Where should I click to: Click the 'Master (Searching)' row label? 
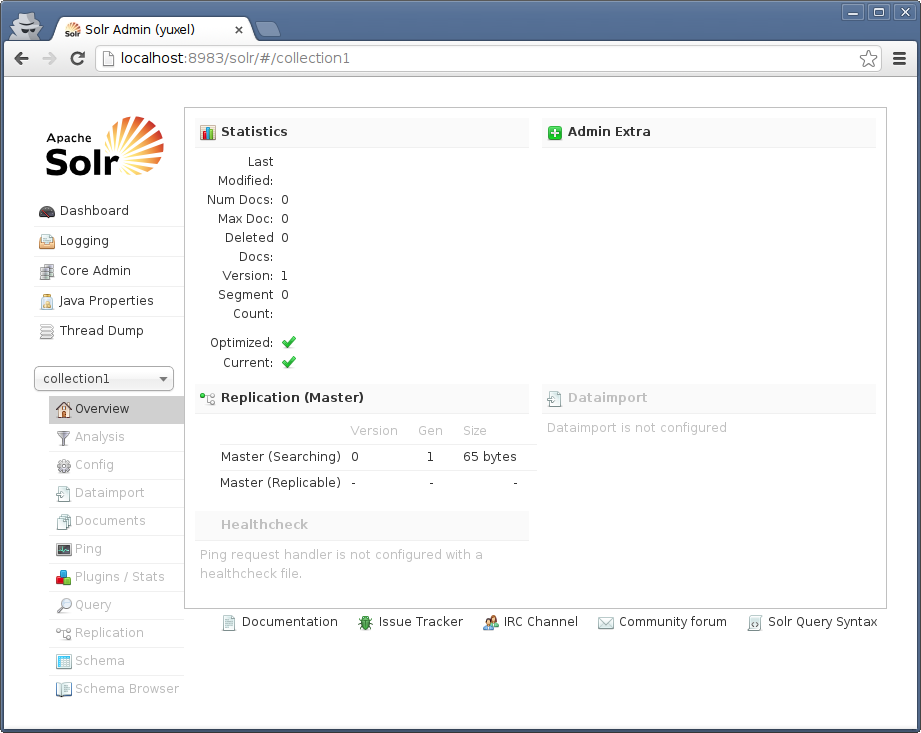coord(280,458)
